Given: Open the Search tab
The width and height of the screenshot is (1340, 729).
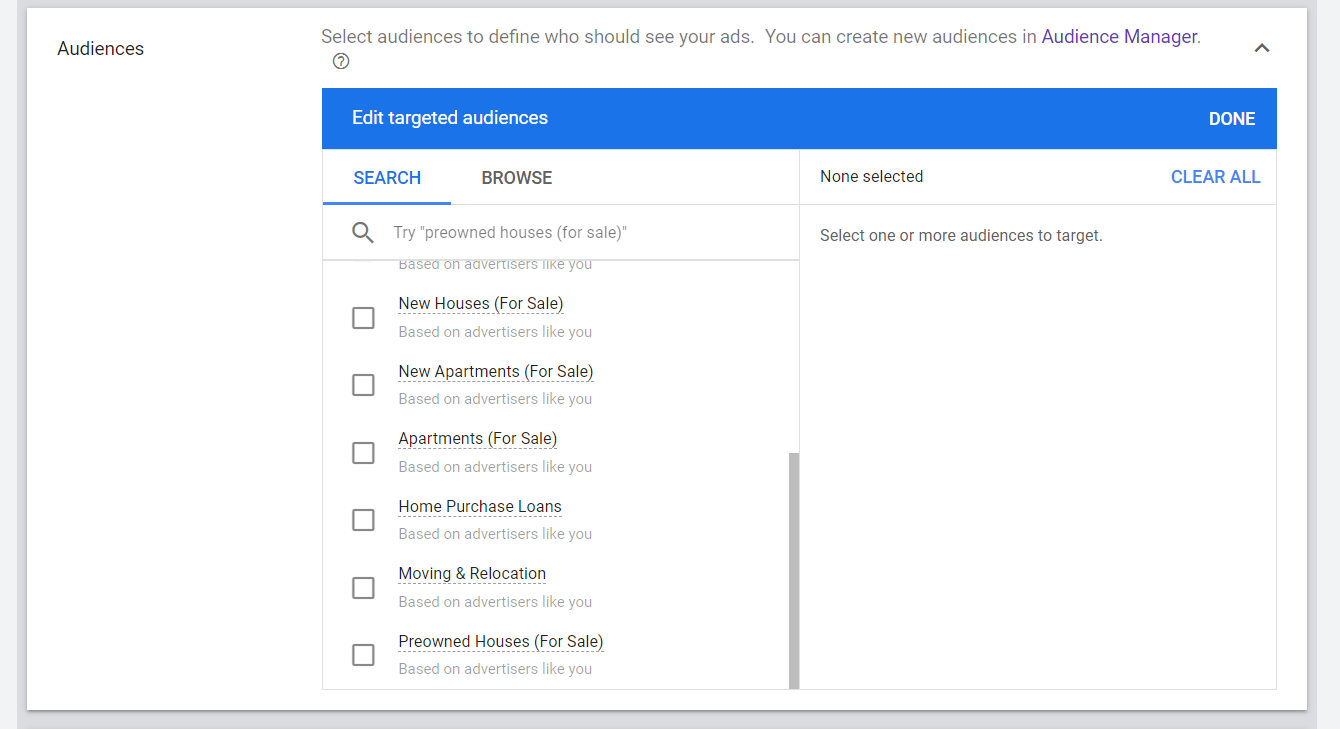Looking at the screenshot, I should point(387,178).
